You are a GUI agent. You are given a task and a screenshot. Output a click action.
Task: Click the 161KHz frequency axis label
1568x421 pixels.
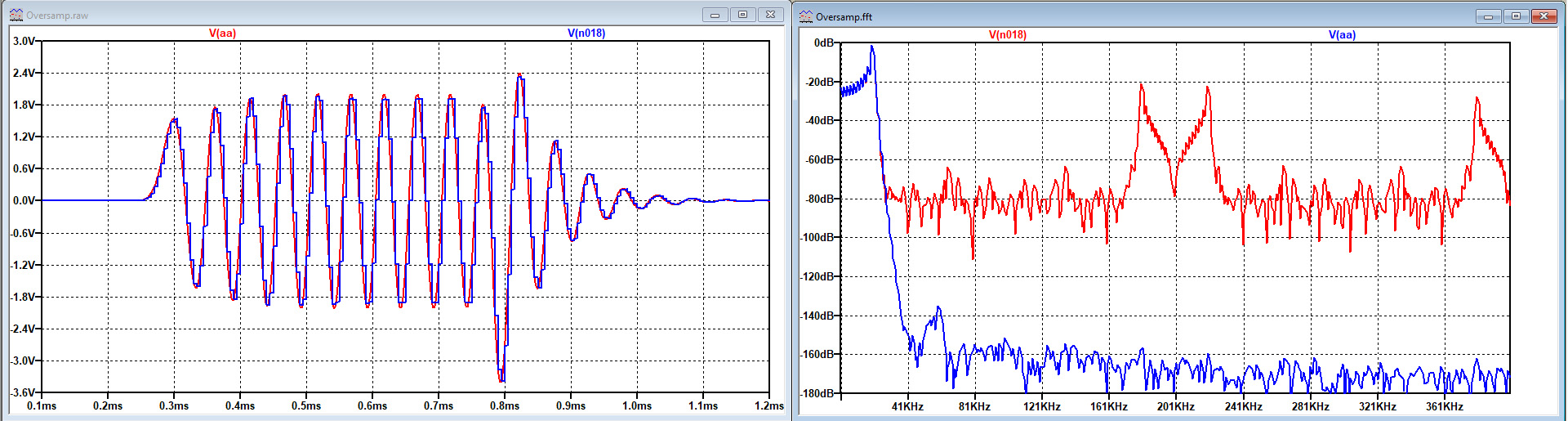coord(1109,407)
